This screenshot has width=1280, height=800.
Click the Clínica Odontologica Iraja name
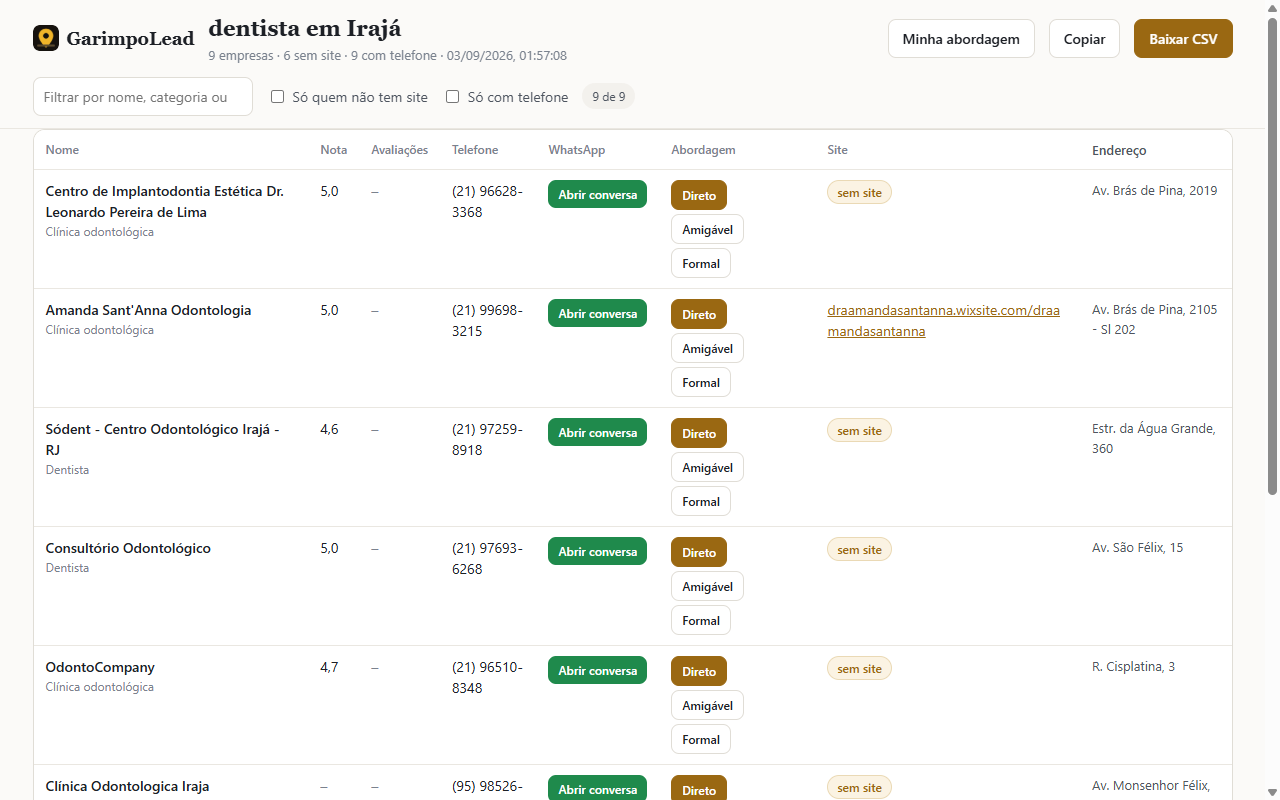pyautogui.click(x=127, y=786)
